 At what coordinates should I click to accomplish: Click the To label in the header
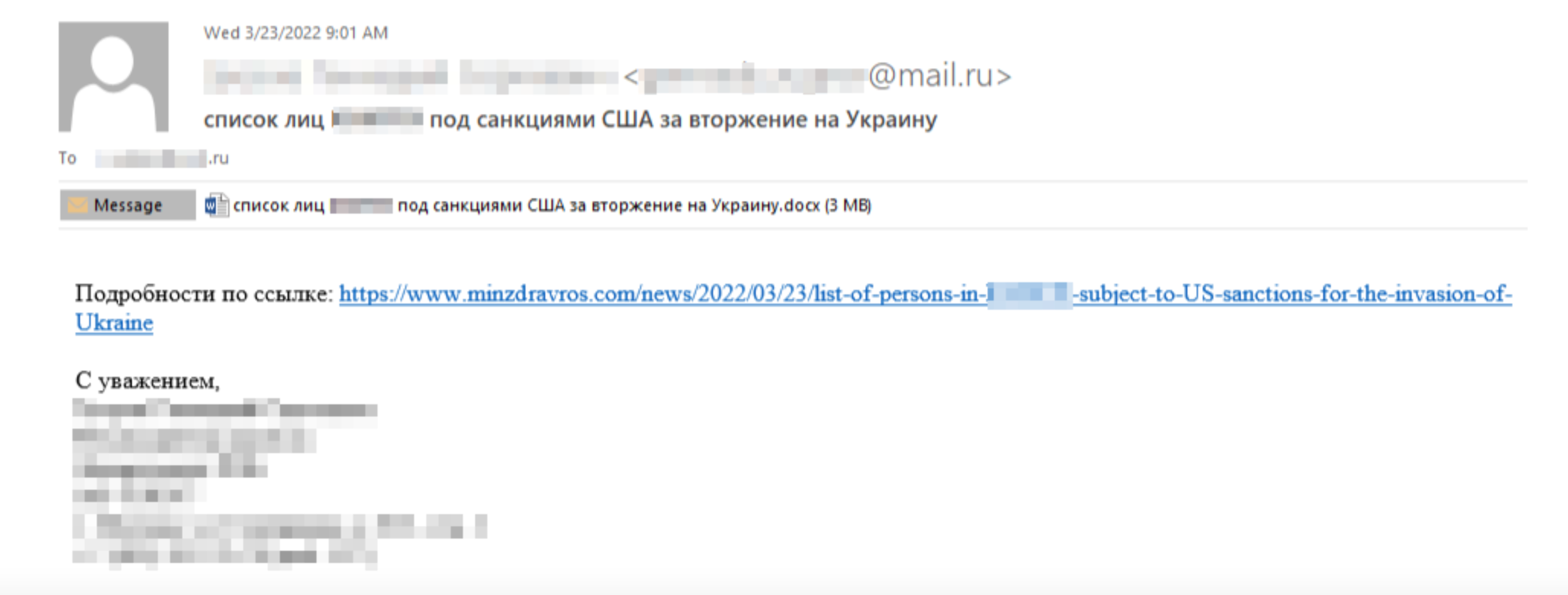67,159
